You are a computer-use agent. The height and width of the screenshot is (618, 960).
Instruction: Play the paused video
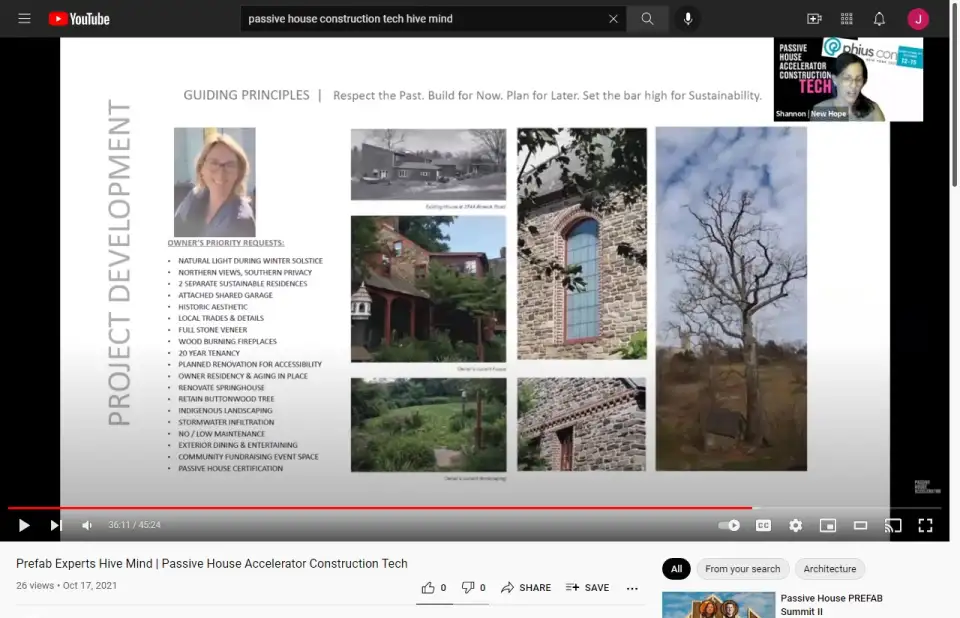24,525
